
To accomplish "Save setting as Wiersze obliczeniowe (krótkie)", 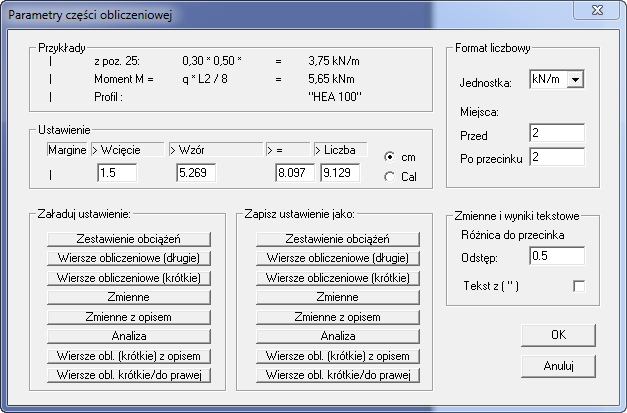I will click(x=337, y=277).
